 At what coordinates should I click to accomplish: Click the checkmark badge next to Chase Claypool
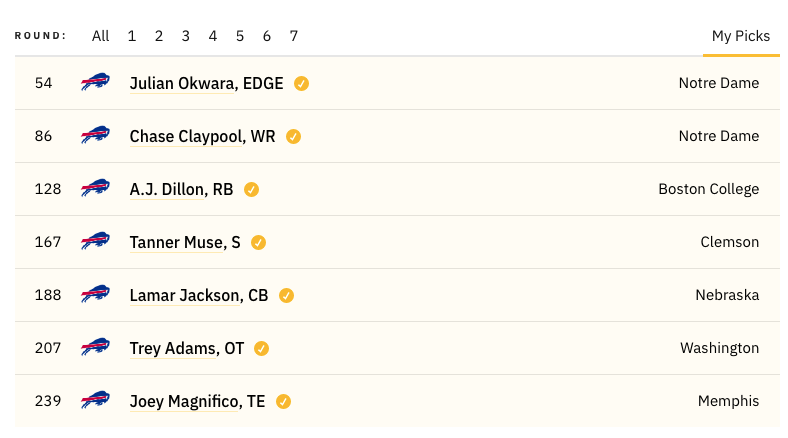click(293, 137)
